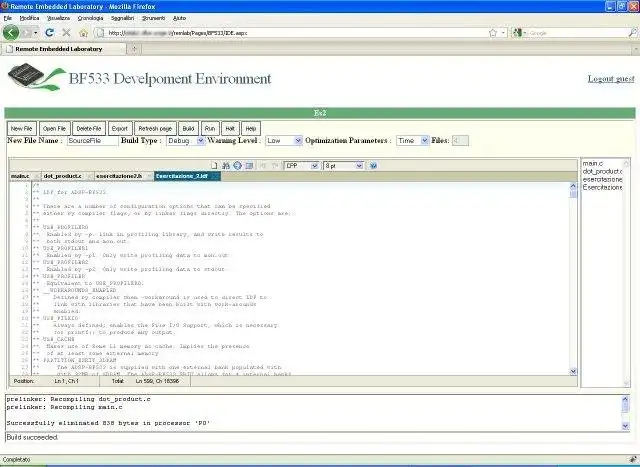Open the Aiuto menu
The width and height of the screenshot is (640, 467).
[179, 18]
